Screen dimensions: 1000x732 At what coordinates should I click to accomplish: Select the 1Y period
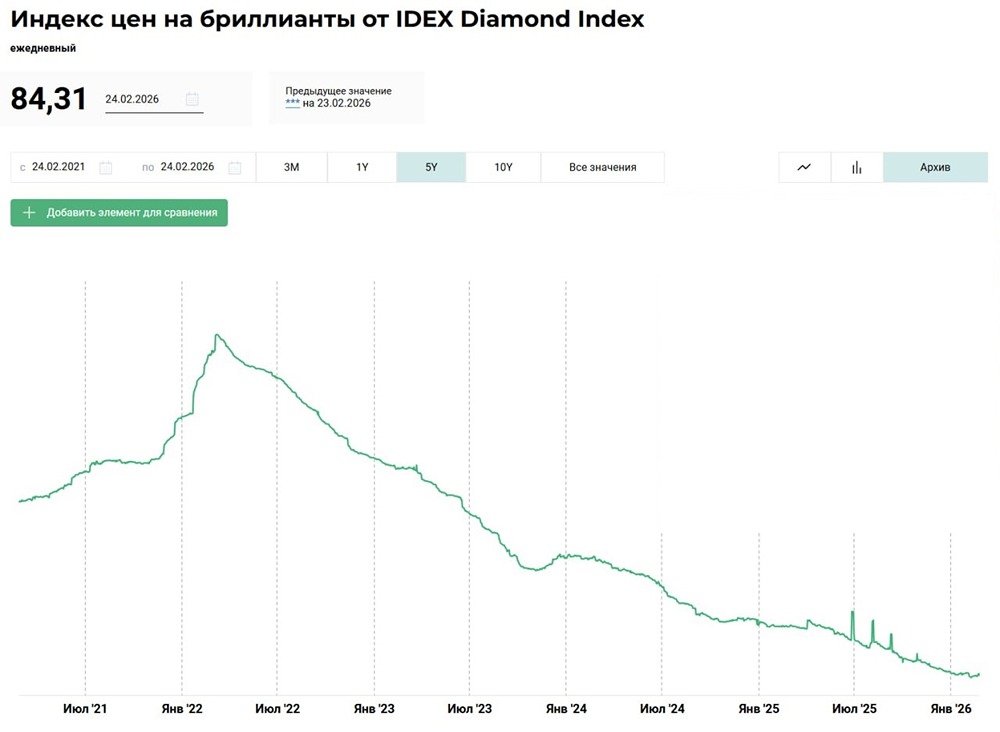coord(362,167)
